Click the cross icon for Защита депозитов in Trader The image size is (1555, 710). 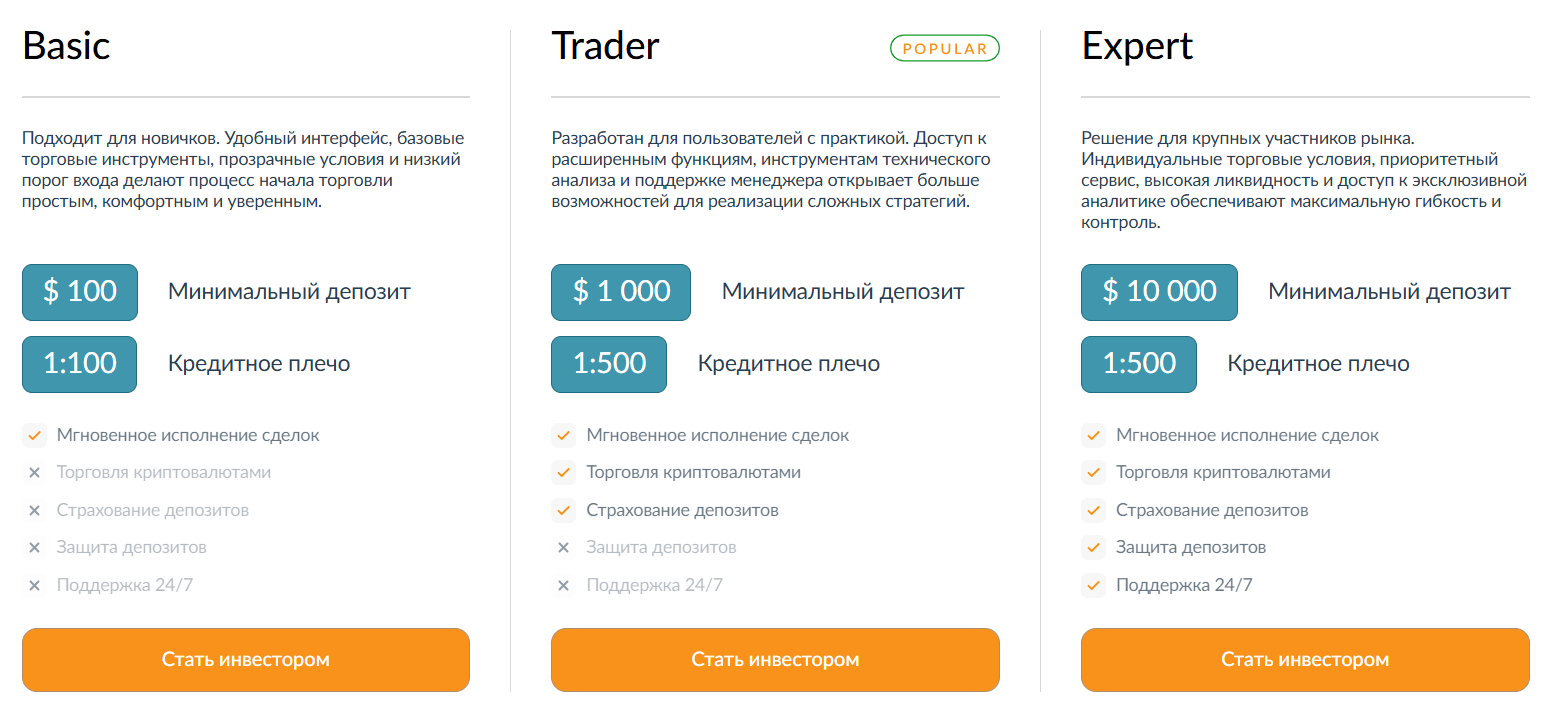[x=563, y=547]
